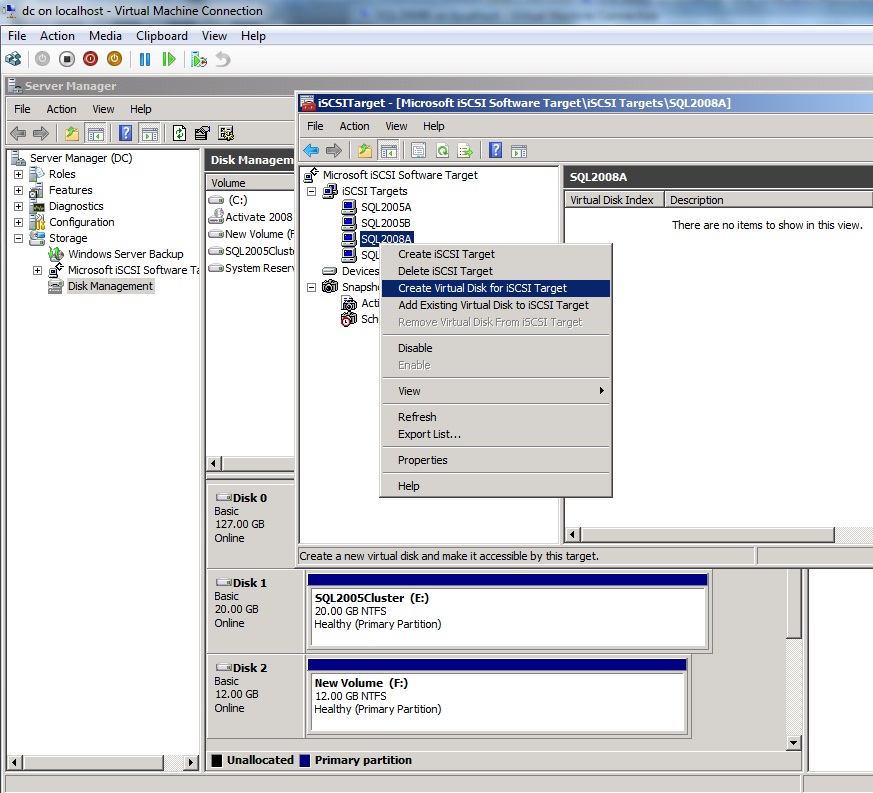Click right arrow of Server Manager tree scrollbar
The height and width of the screenshot is (793, 873).
(x=190, y=762)
